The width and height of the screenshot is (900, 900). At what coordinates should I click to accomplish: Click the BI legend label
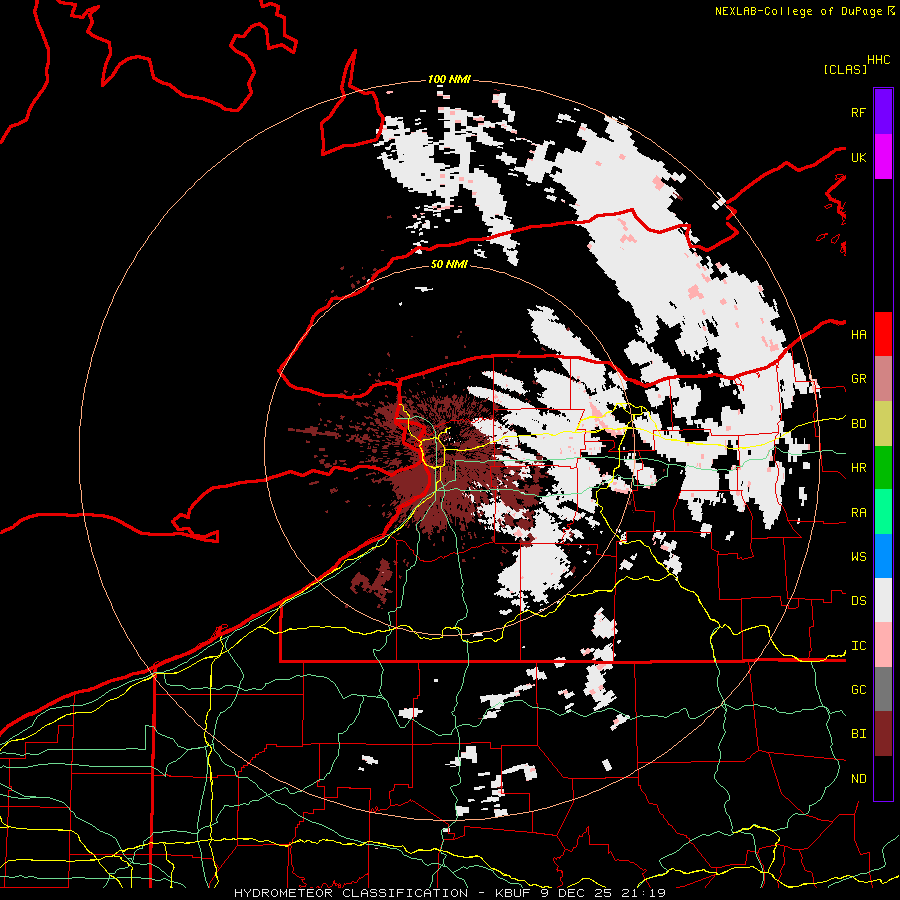859,734
